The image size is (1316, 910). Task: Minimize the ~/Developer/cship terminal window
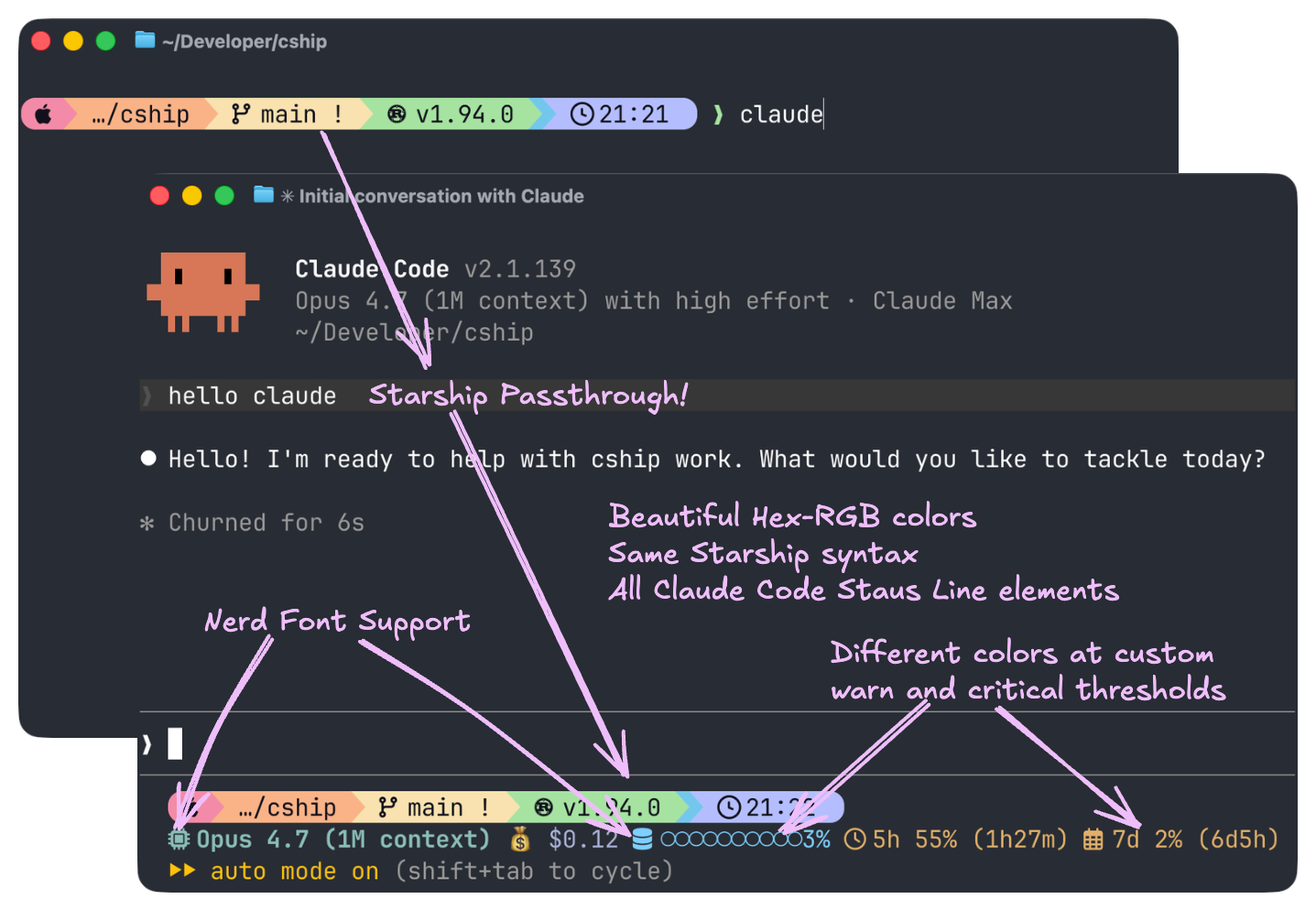[x=73, y=40]
